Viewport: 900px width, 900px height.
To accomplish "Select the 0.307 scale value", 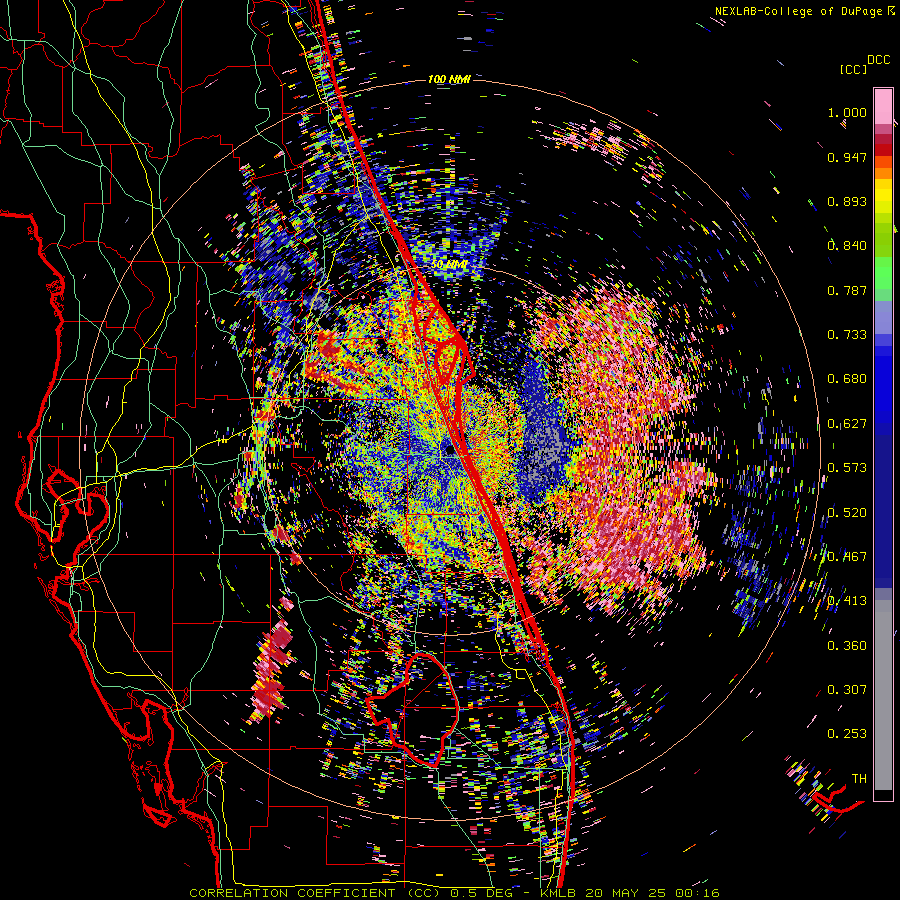I will tap(847, 689).
